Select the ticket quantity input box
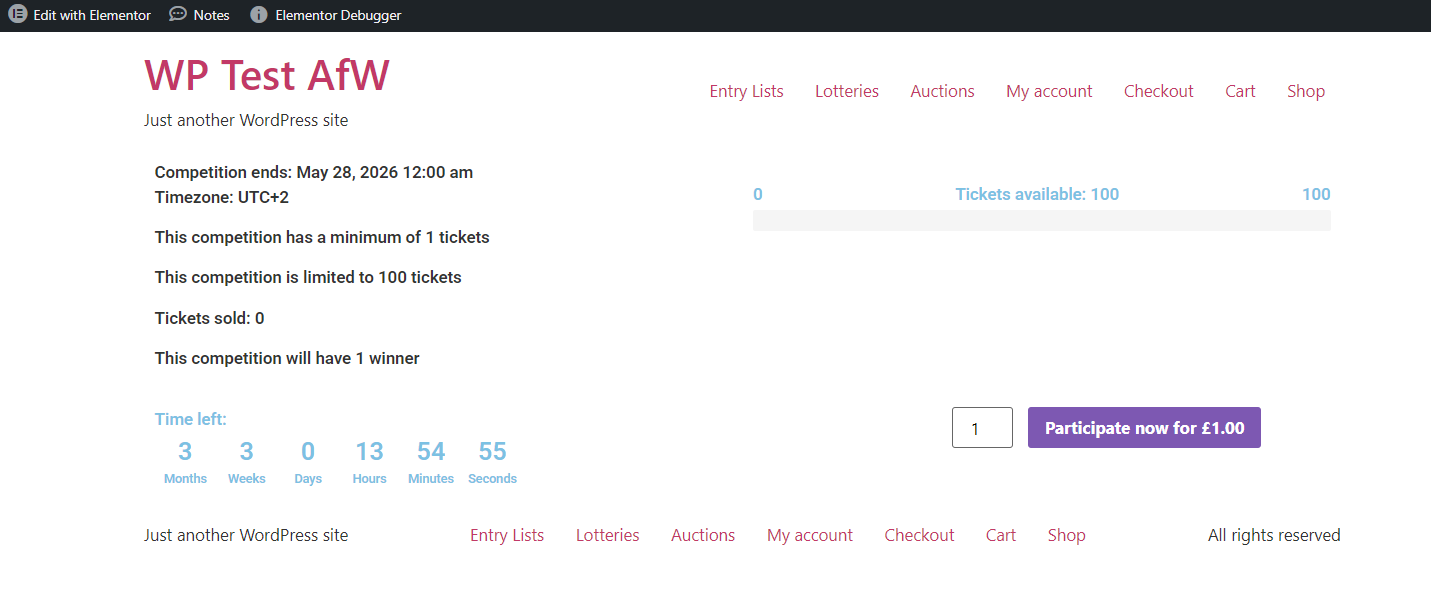Viewport: 1431px width, 611px height. pyautogui.click(x=981, y=427)
